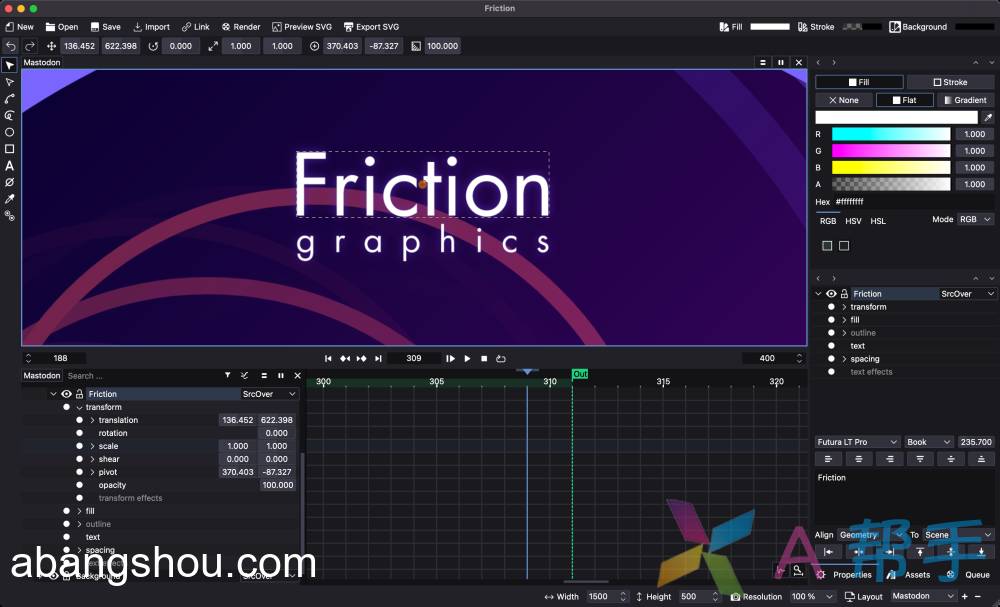
Task: Select the Null Object tool
Action: (9, 182)
